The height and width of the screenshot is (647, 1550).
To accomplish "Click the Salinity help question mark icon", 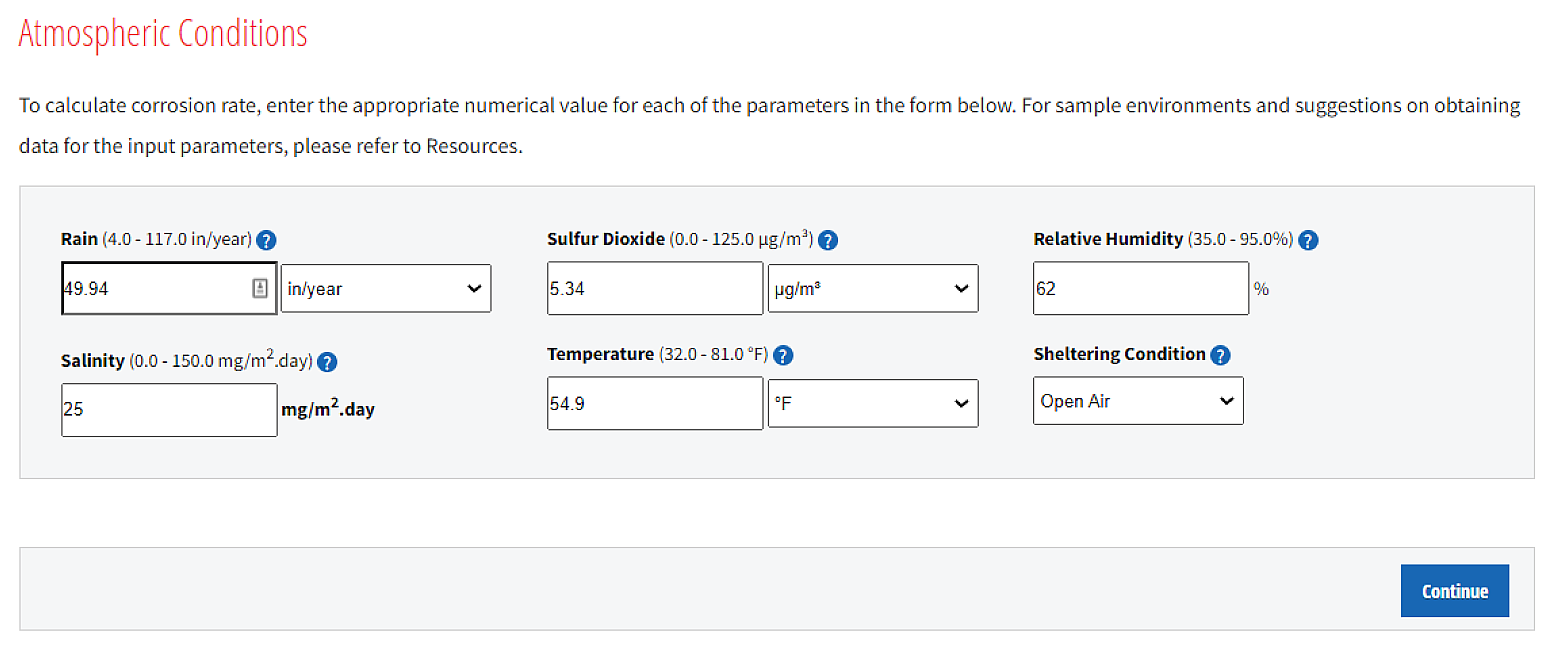I will [x=326, y=362].
